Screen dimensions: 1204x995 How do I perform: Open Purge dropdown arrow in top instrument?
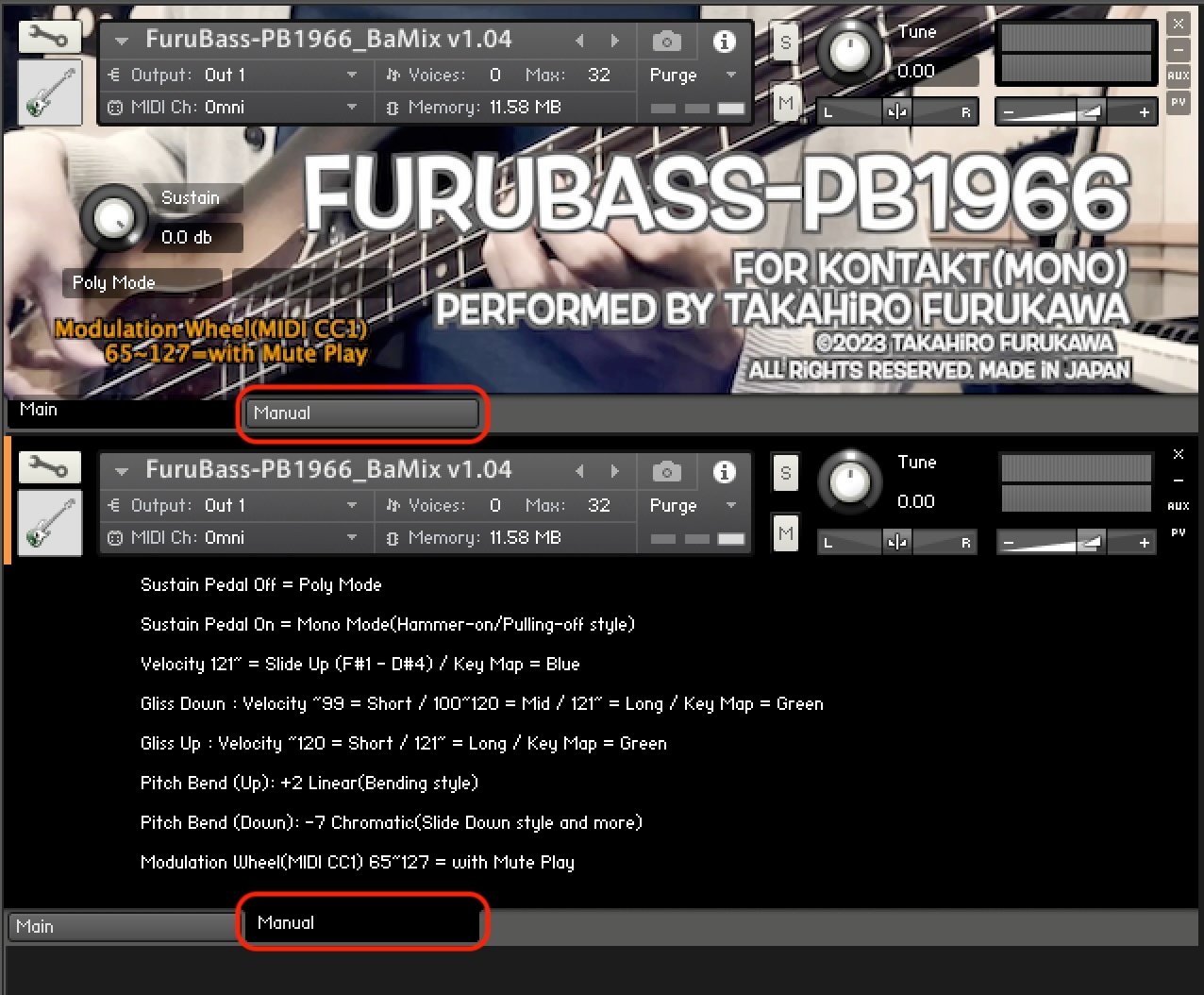coord(730,75)
